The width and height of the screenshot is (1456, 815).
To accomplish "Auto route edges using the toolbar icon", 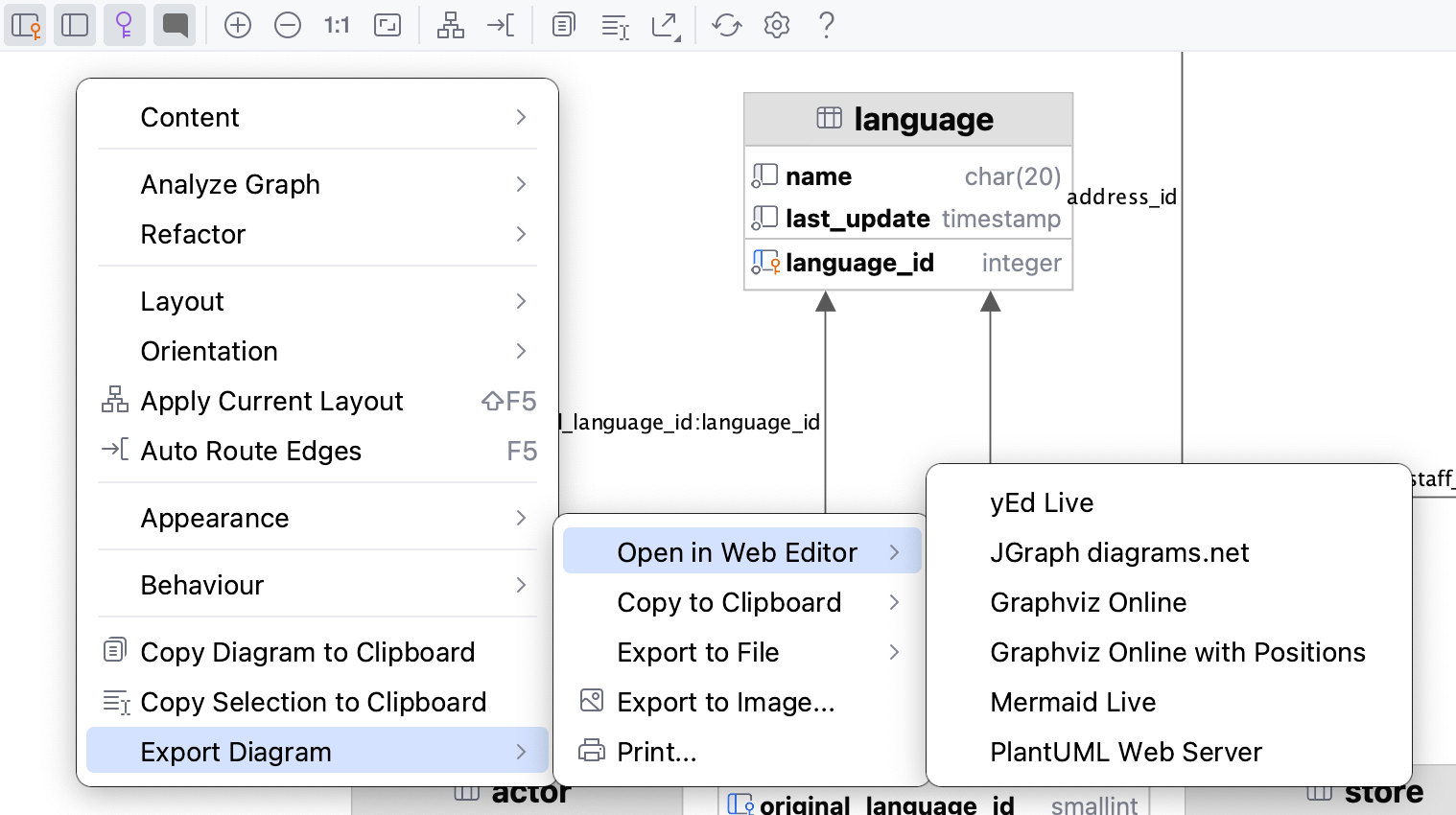I will [500, 25].
